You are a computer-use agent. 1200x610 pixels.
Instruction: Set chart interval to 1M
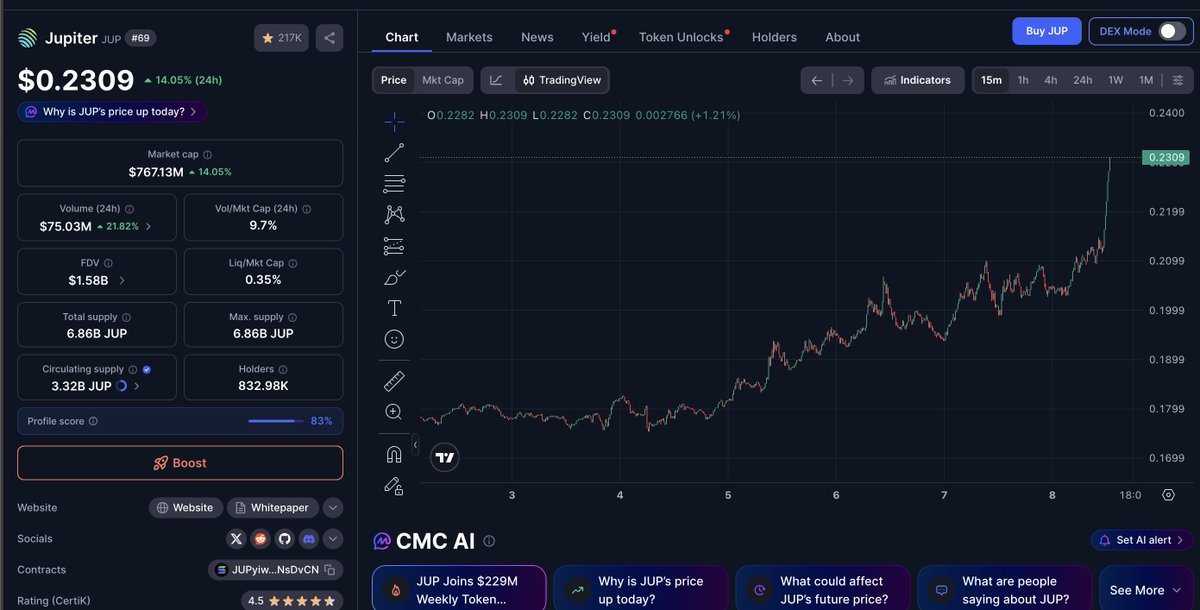click(x=1146, y=80)
